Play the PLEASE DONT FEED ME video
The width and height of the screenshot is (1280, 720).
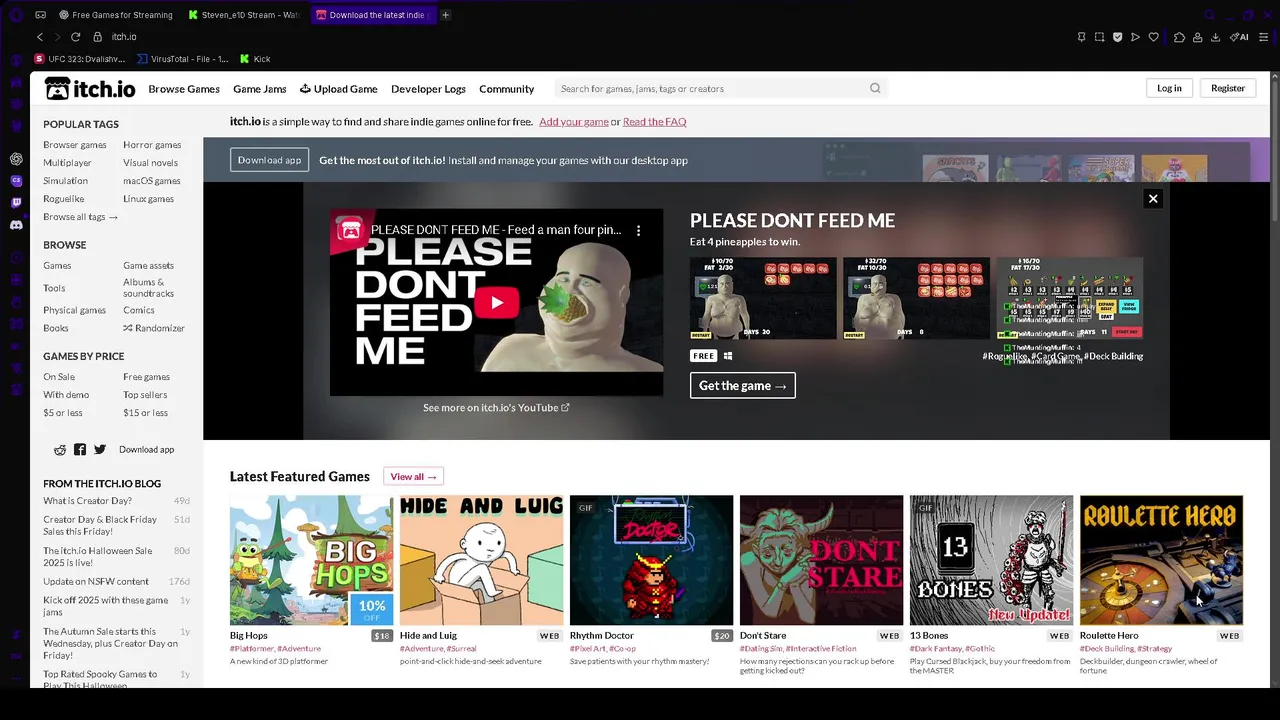pos(496,302)
